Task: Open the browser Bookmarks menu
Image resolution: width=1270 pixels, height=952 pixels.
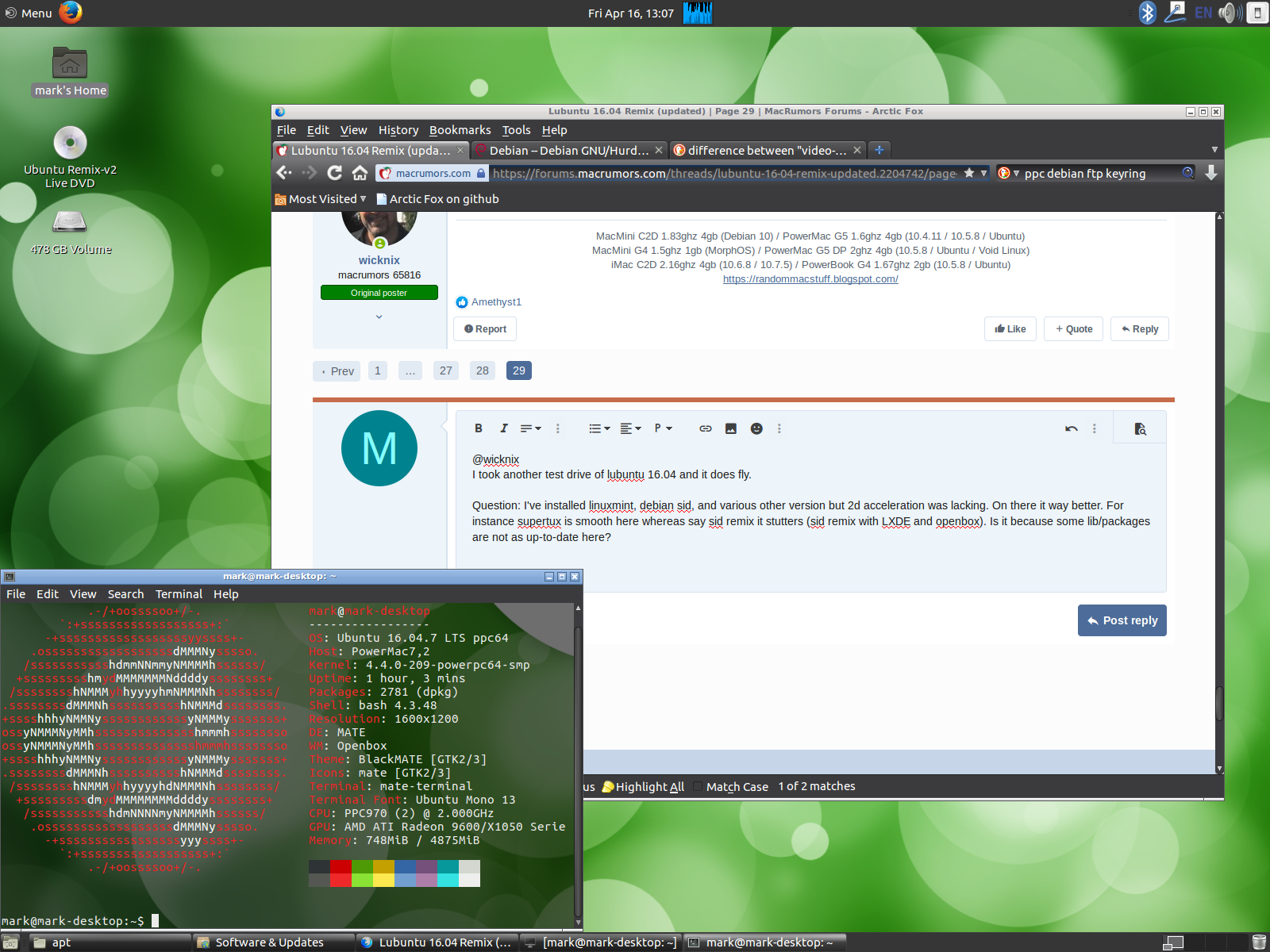Action: [460, 130]
